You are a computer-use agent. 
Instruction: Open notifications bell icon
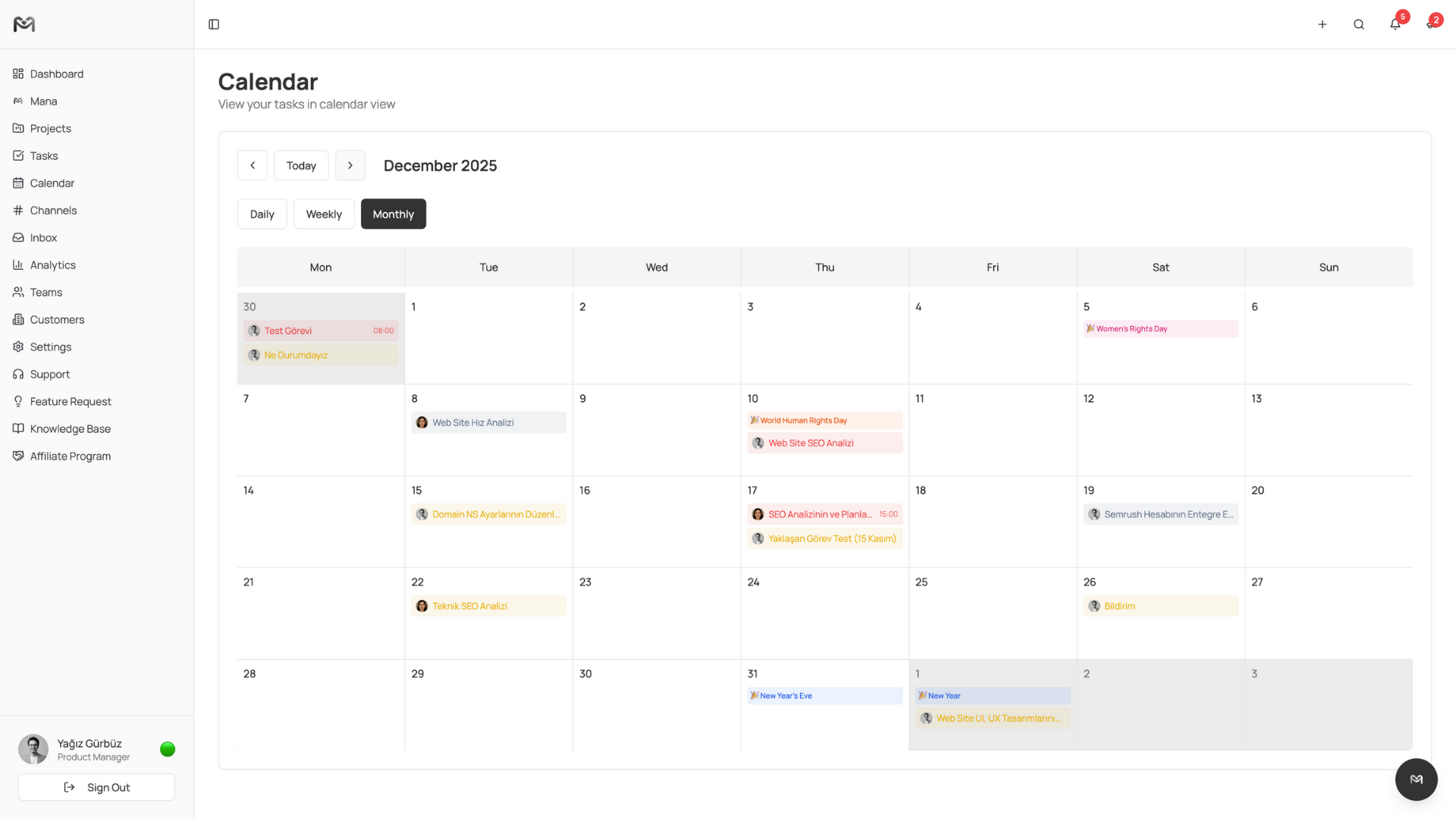coord(1395,24)
